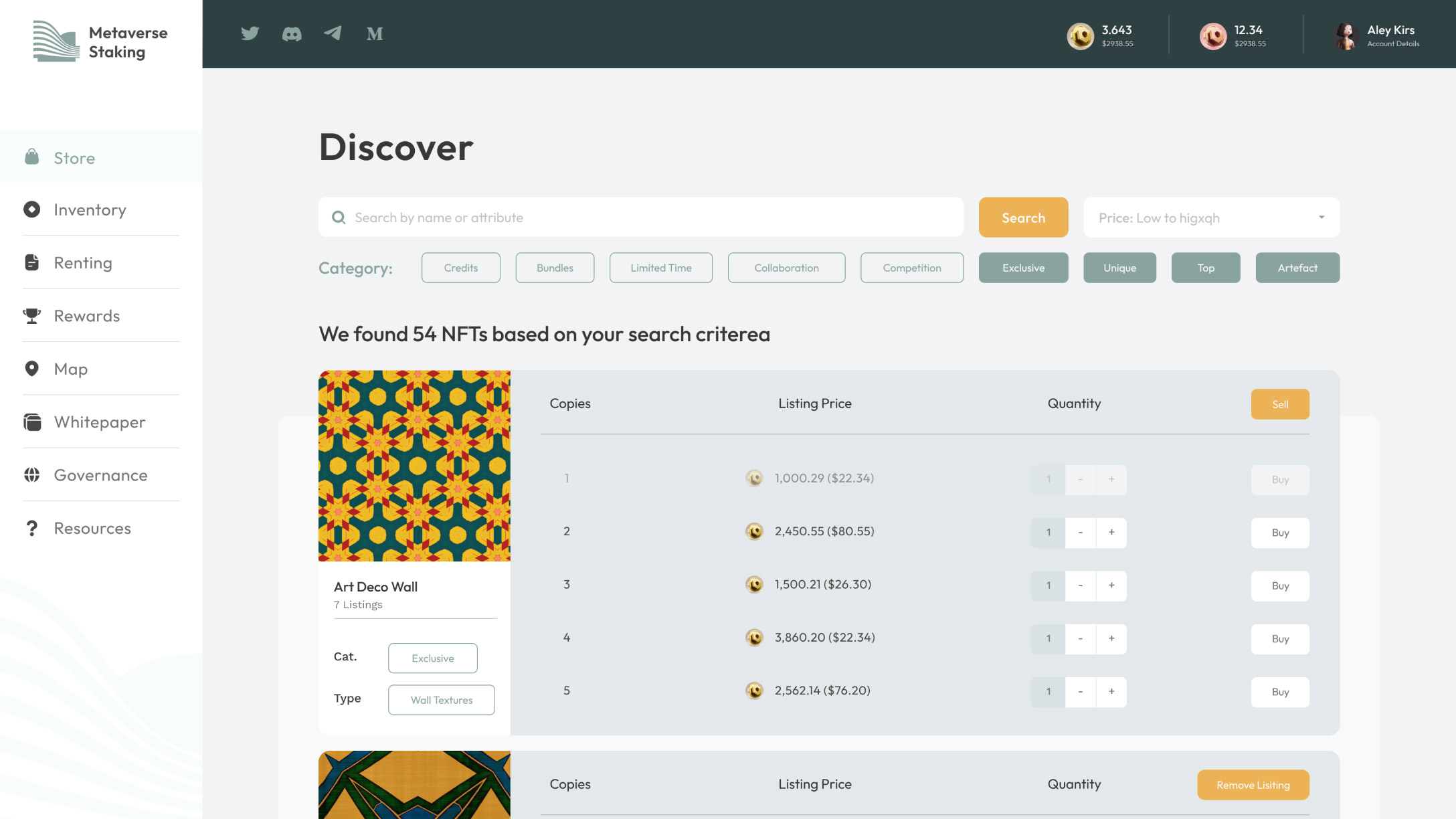Click the Art Deco Wall thumbnail
The image size is (1456, 819).
414,466
